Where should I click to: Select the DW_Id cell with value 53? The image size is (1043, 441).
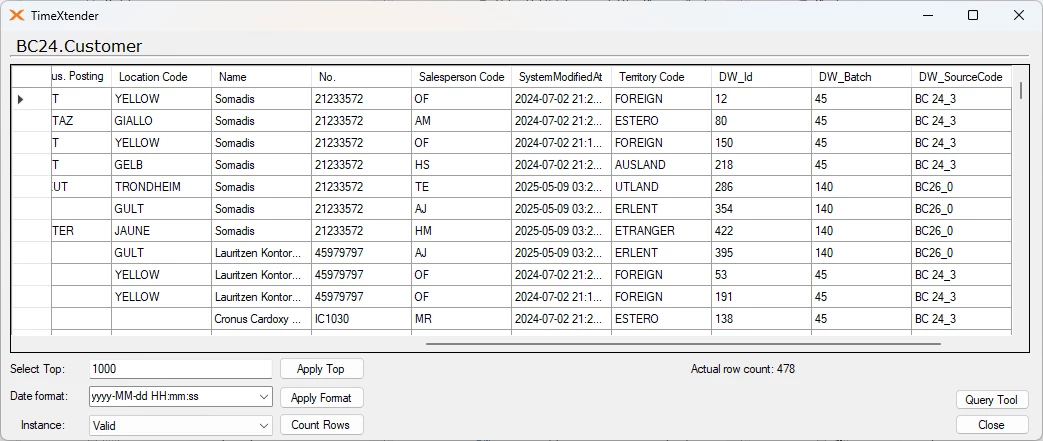point(762,275)
